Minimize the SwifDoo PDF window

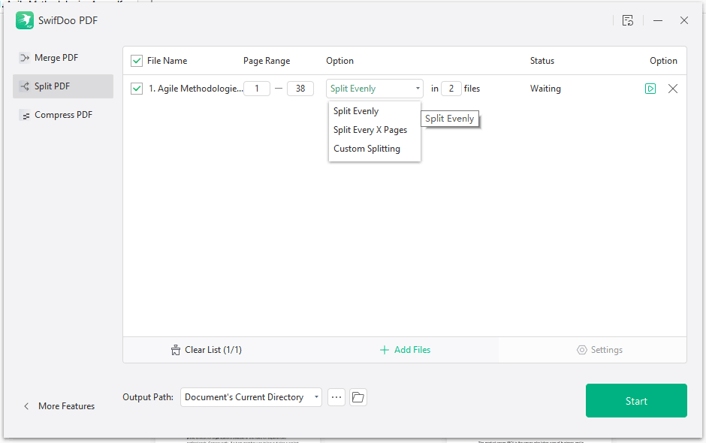[658, 20]
